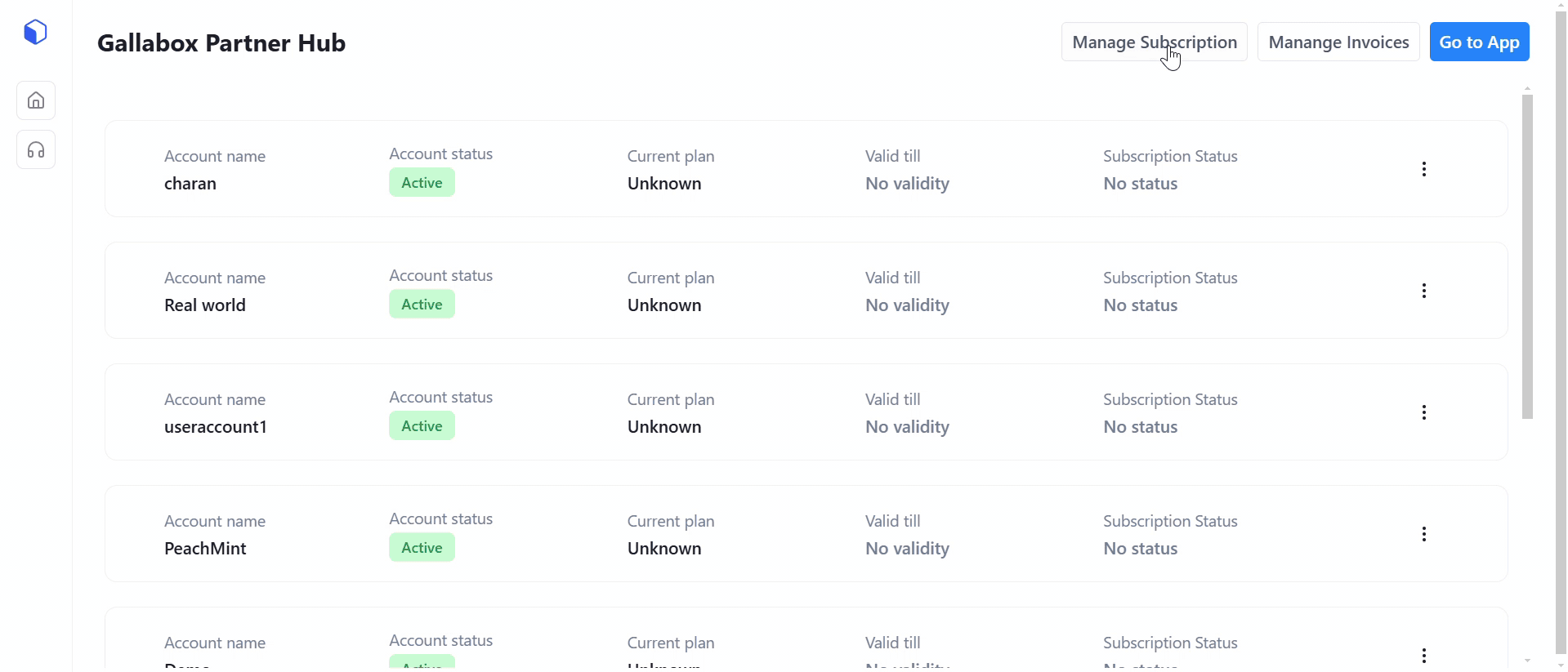This screenshot has width=1568, height=672.
Task: Select the Real world account name
Action: pos(205,305)
